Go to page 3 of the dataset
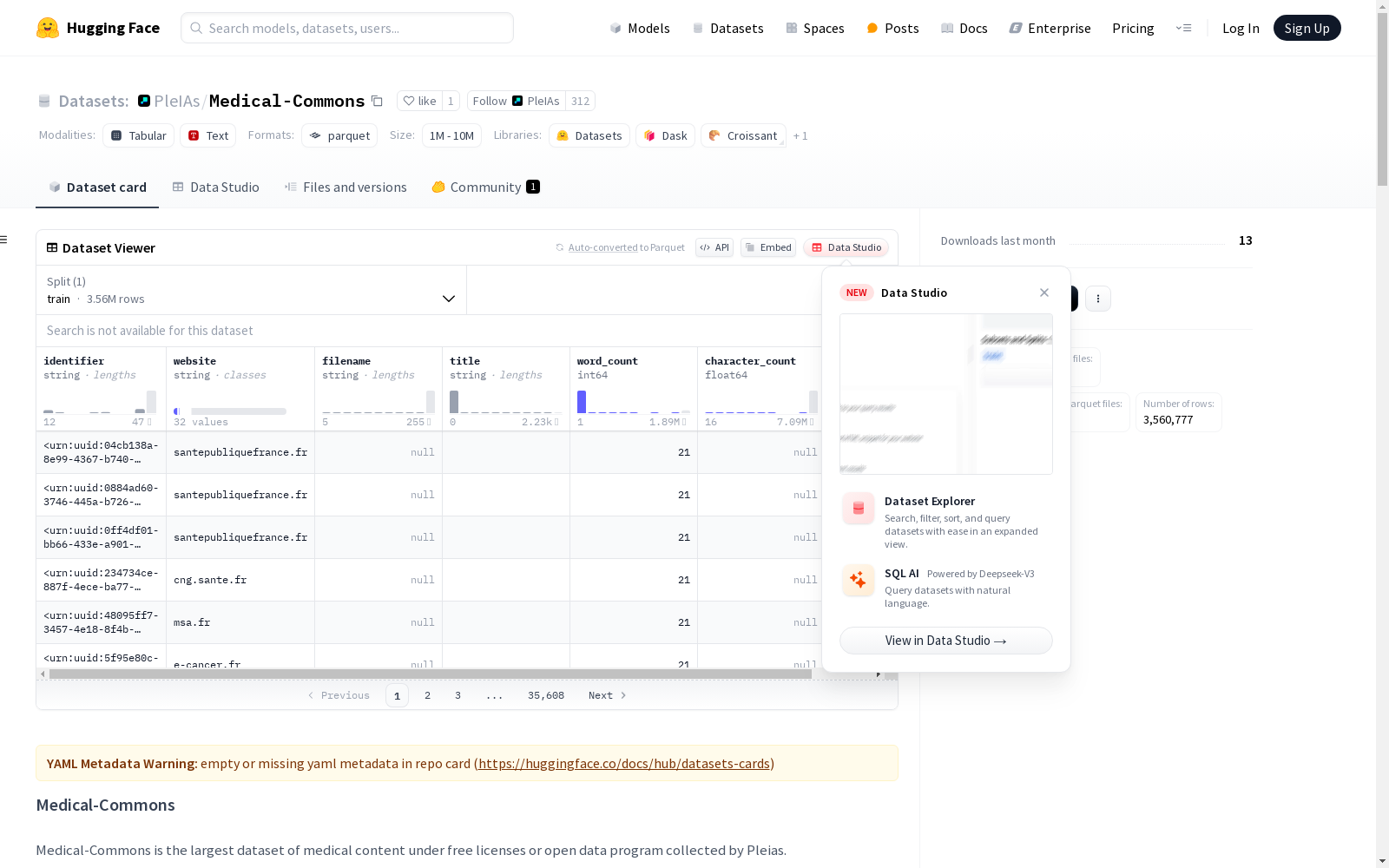 [458, 695]
